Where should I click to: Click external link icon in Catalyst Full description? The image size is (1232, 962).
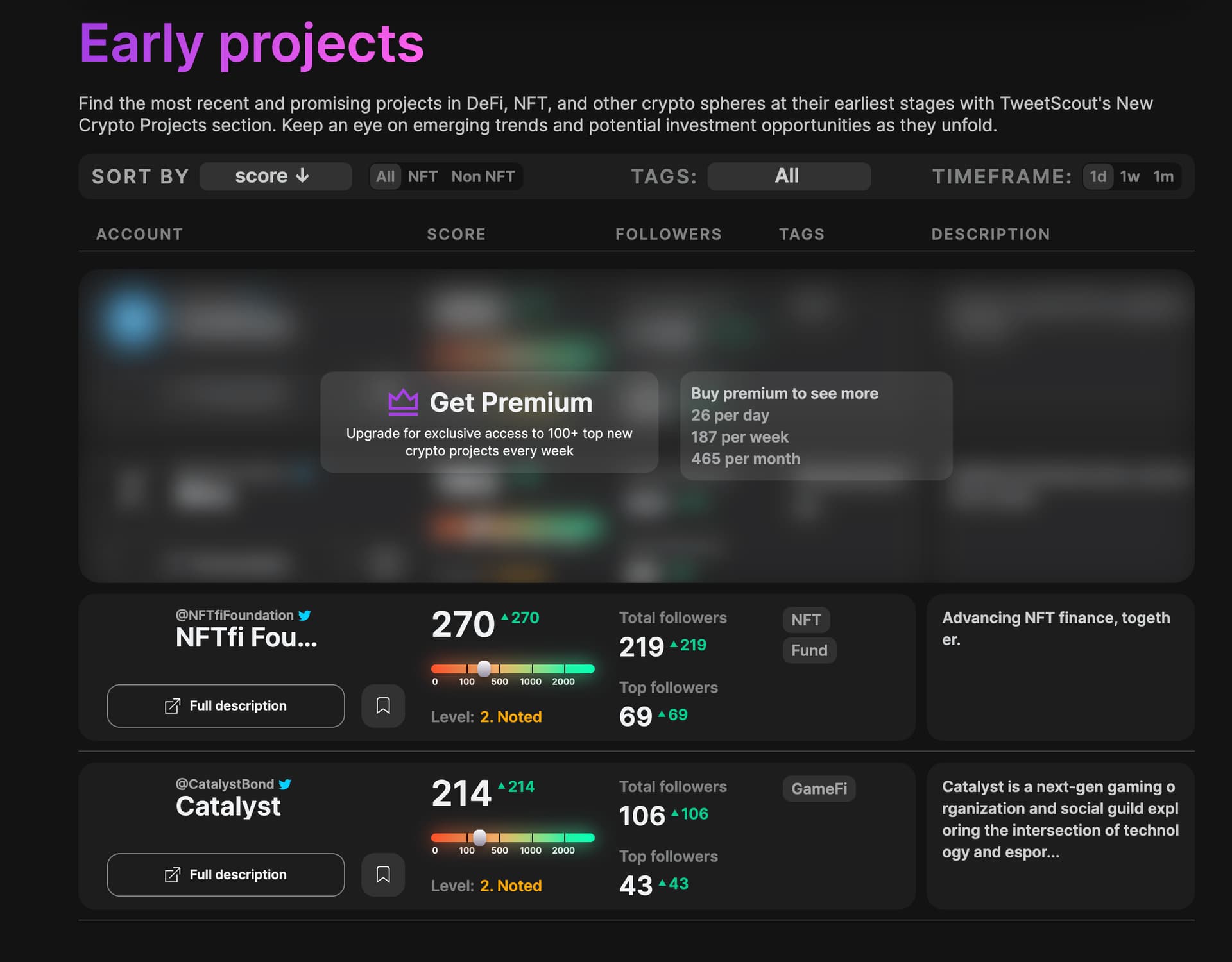(172, 875)
